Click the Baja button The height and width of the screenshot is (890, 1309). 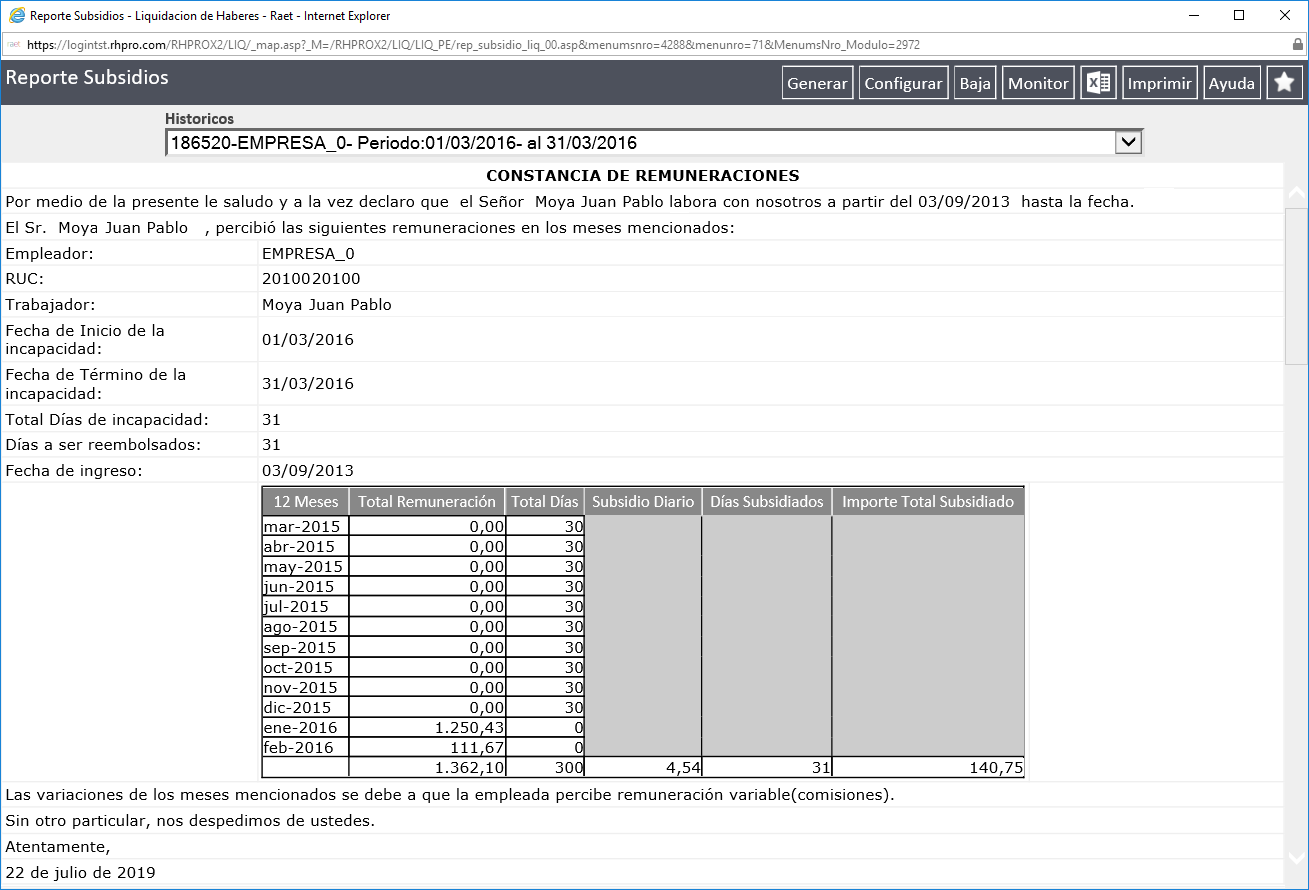(975, 83)
